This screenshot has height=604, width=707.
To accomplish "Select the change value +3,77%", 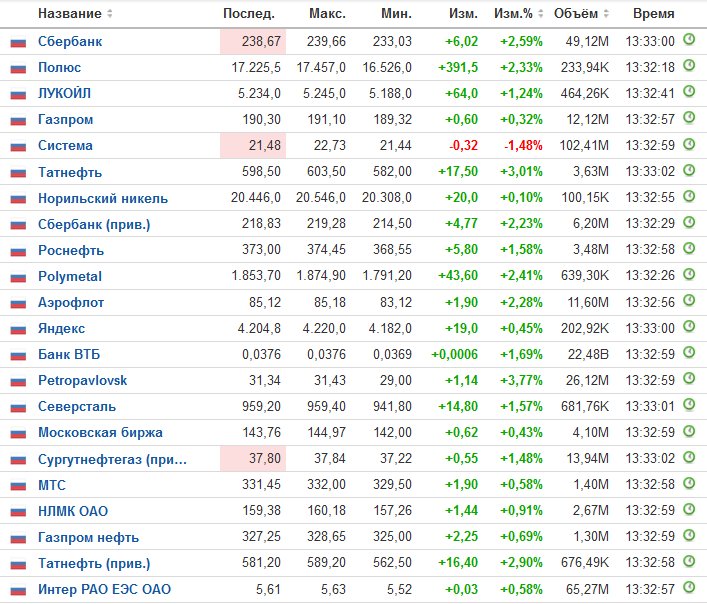I will click(x=521, y=380).
